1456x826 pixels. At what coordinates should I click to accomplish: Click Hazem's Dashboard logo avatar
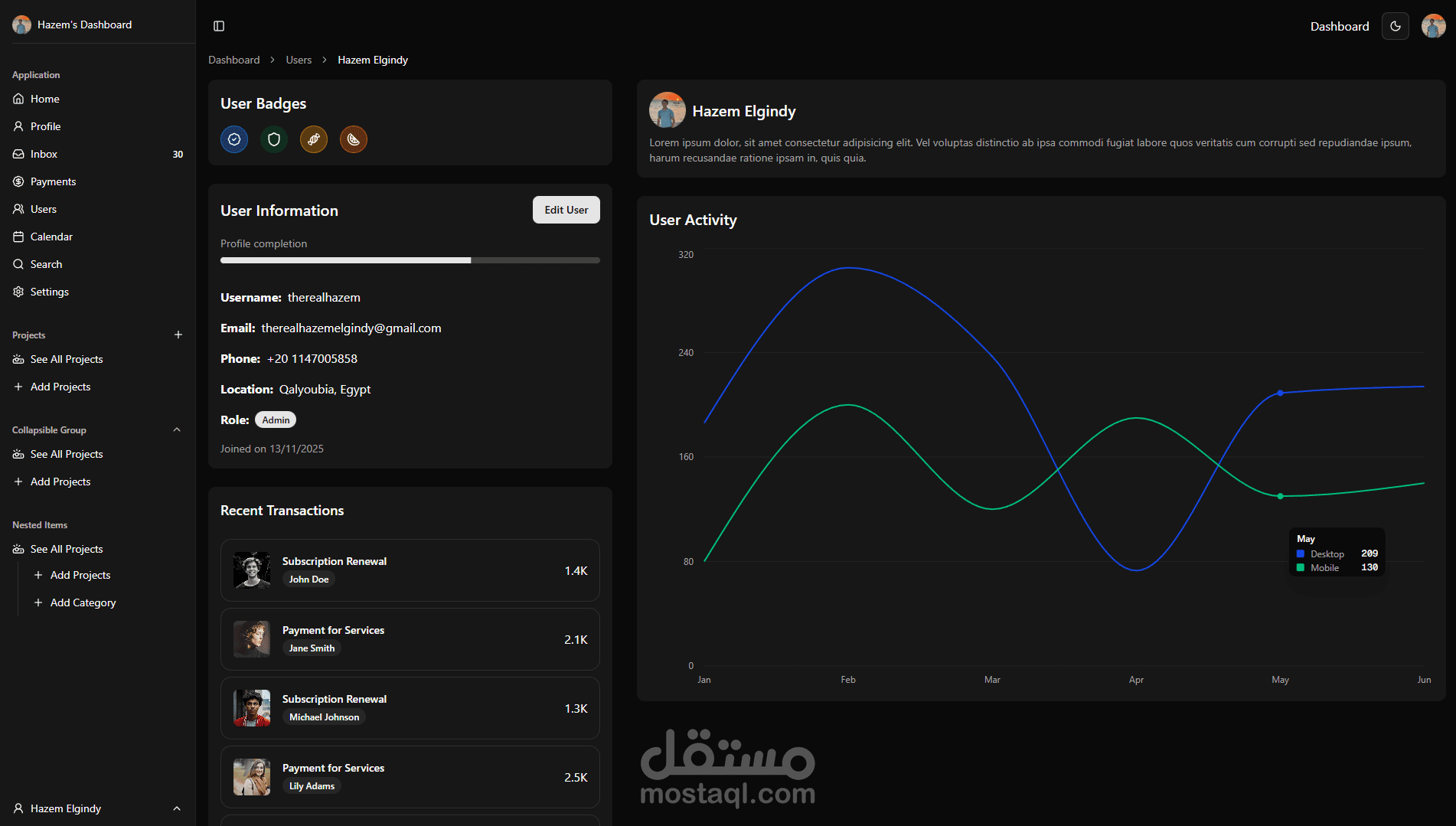[x=21, y=24]
